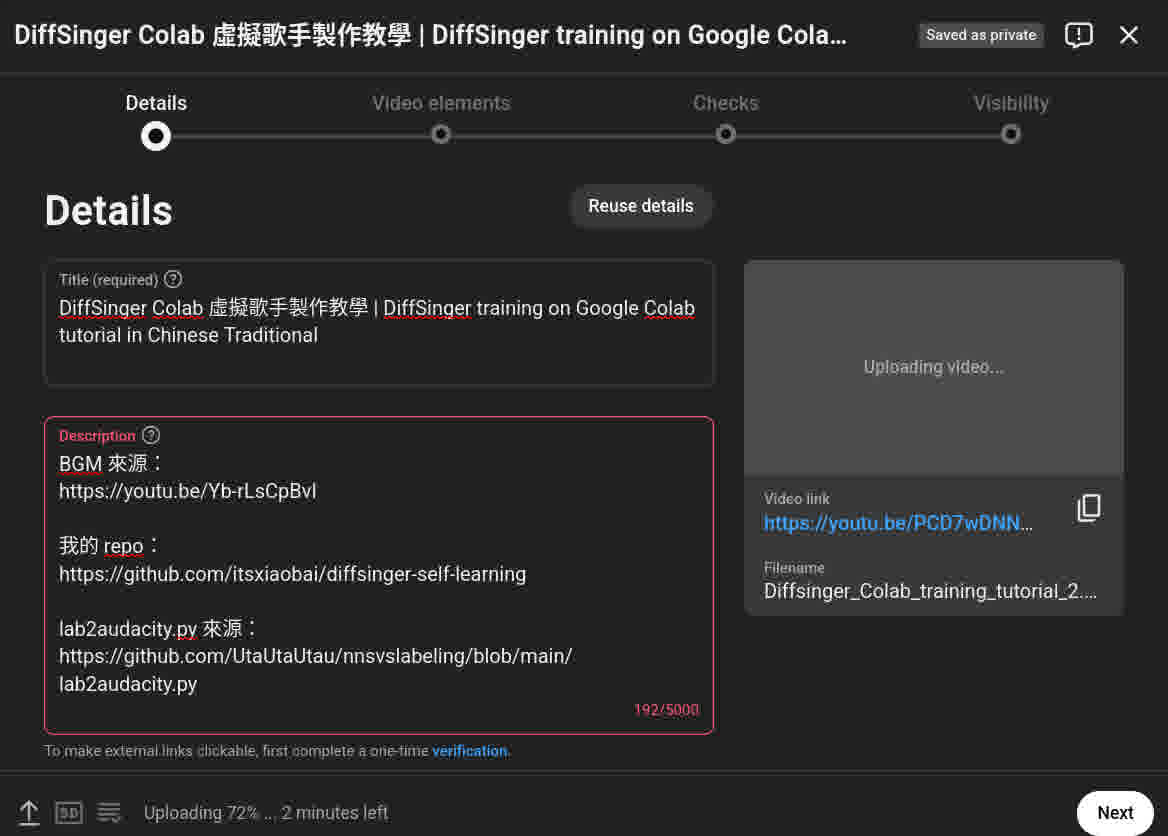Click the '我的 repo' line in description
Image resolution: width=1168 pixels, height=836 pixels.
(x=109, y=546)
